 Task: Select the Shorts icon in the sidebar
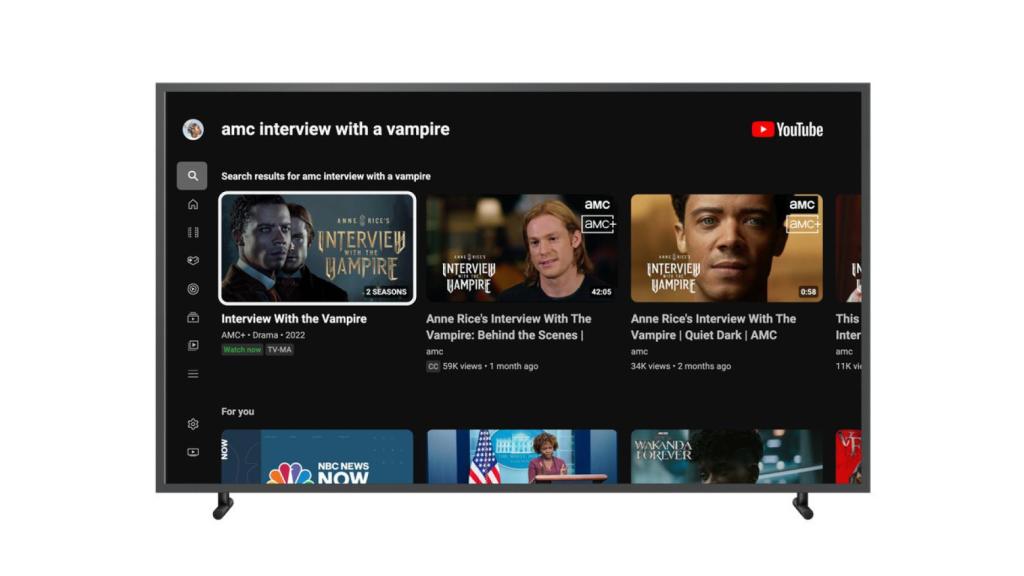click(x=192, y=232)
